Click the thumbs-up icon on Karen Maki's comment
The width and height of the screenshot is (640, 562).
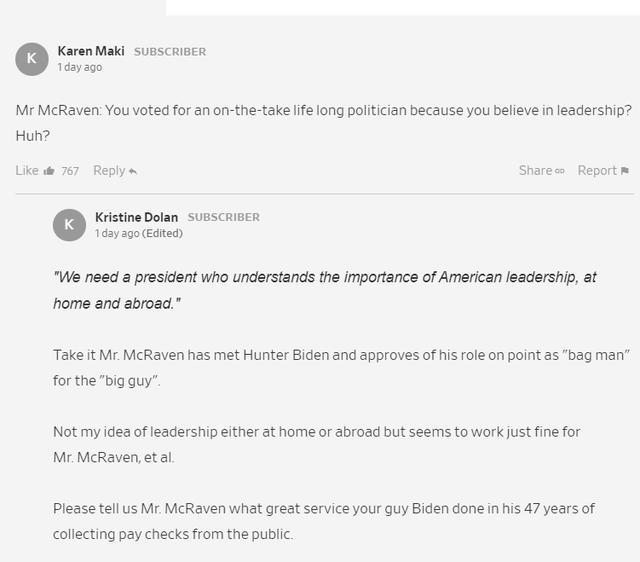[49, 171]
